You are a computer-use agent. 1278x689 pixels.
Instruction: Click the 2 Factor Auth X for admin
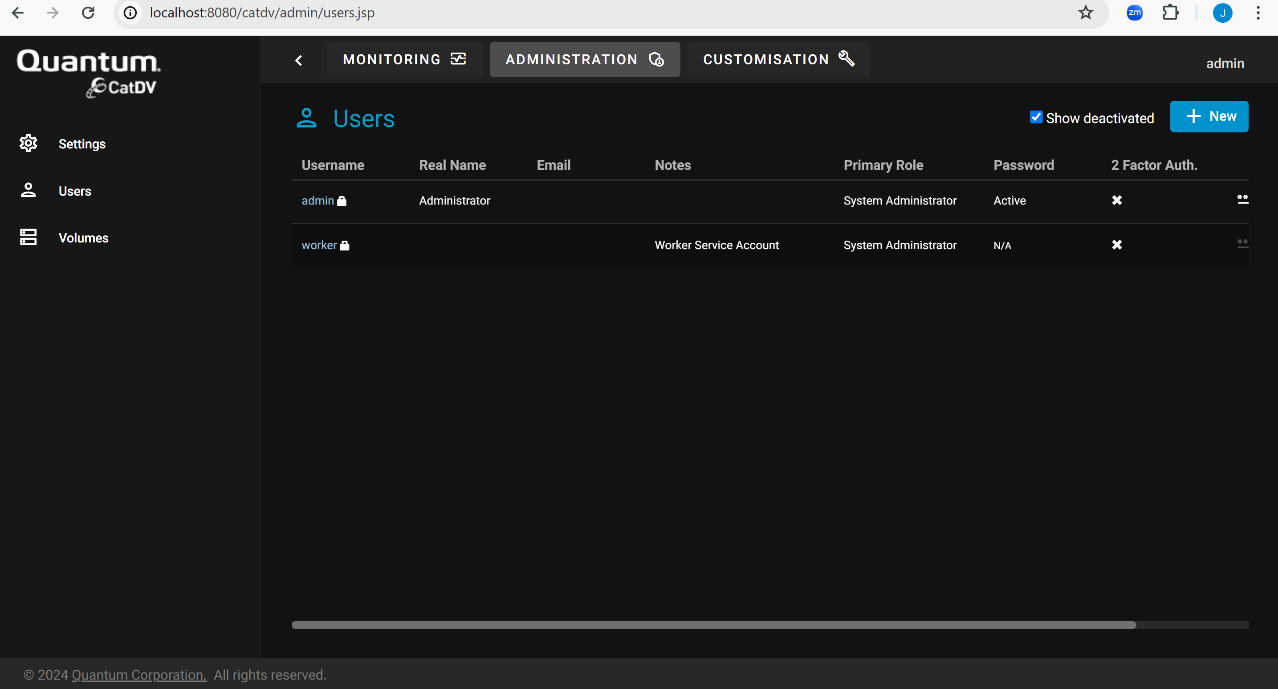point(1117,201)
